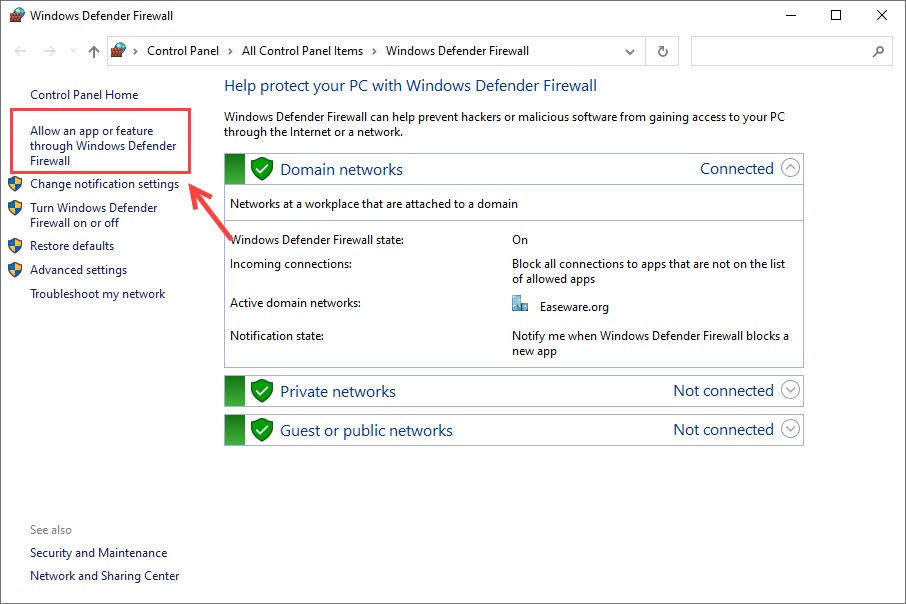Minimize the Windows Defender Firewall window

tap(791, 16)
